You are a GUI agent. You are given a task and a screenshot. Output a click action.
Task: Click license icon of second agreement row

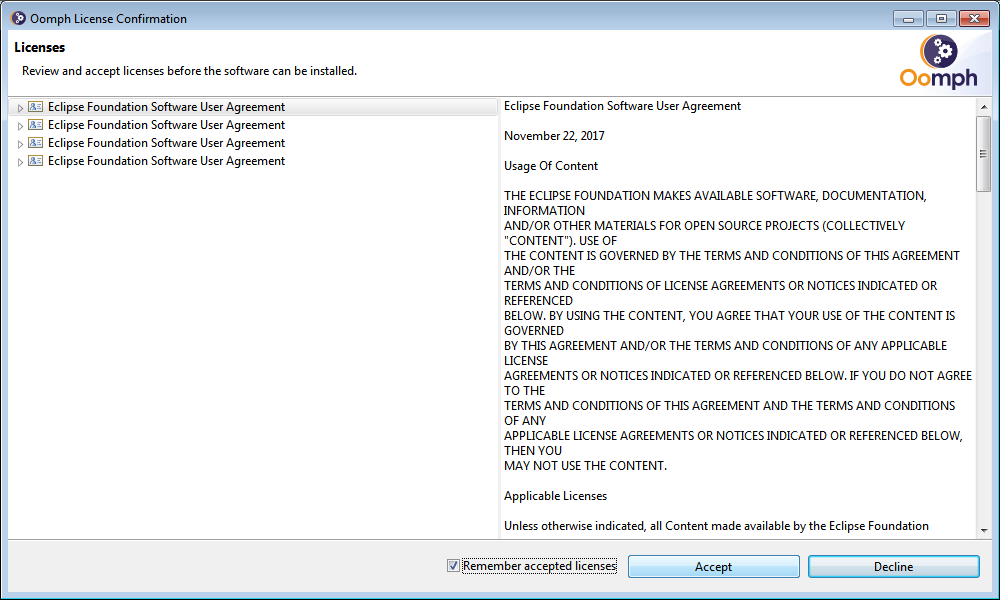coord(36,124)
